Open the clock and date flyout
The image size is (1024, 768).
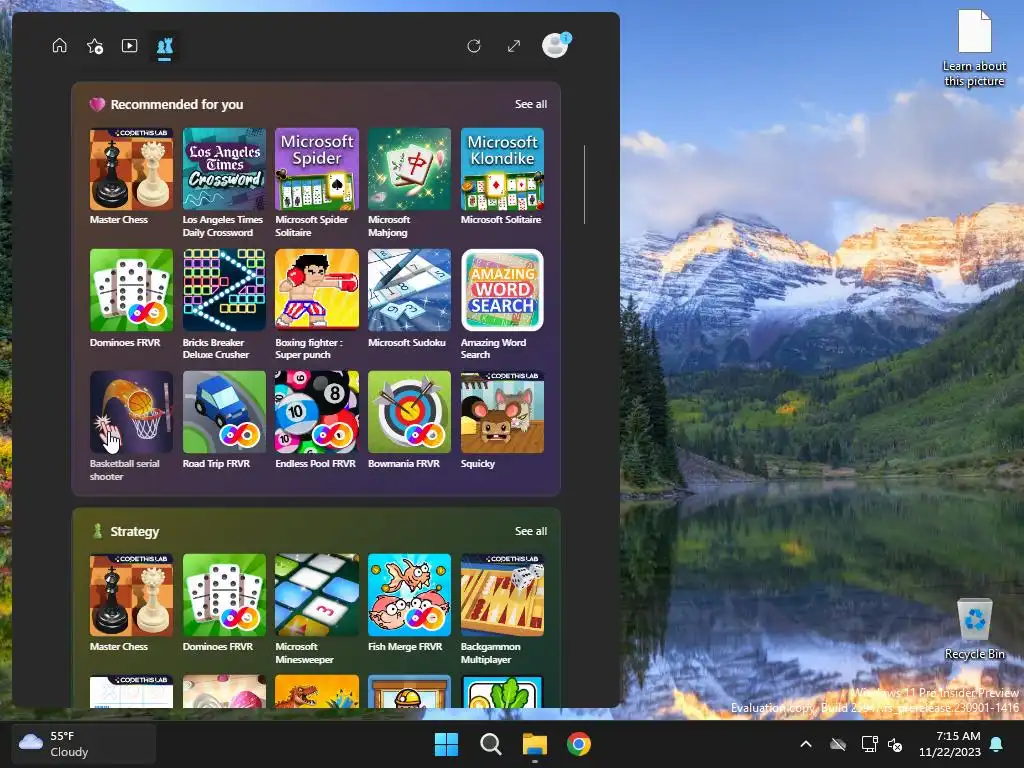click(x=950, y=744)
